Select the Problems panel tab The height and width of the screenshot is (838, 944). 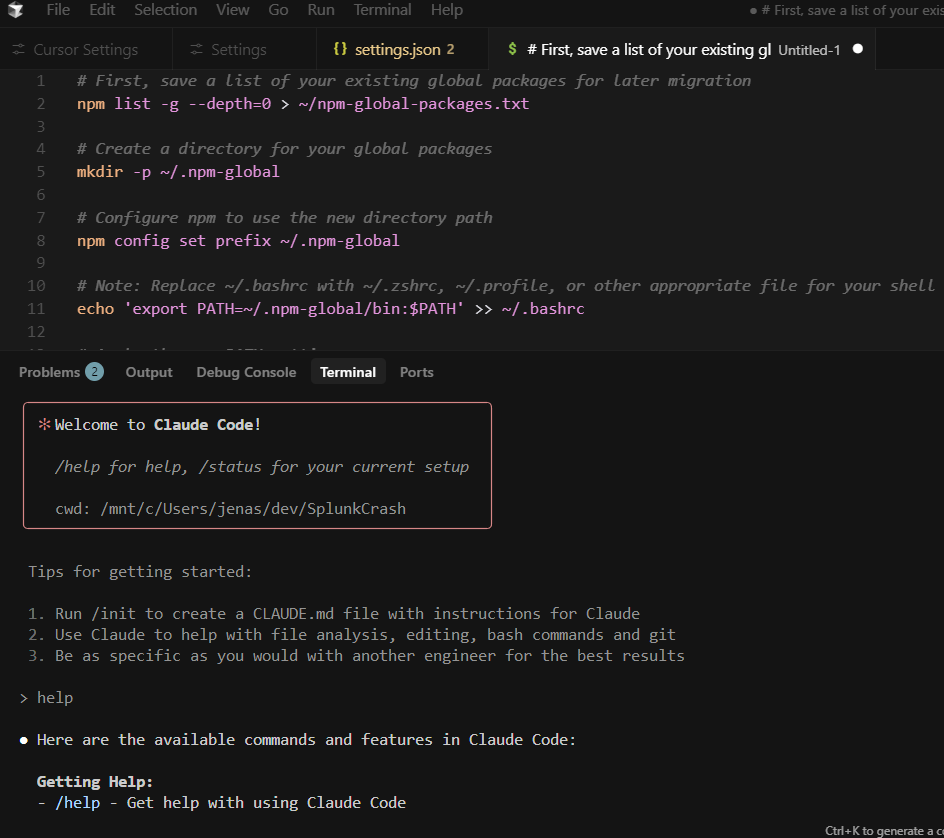tap(49, 372)
